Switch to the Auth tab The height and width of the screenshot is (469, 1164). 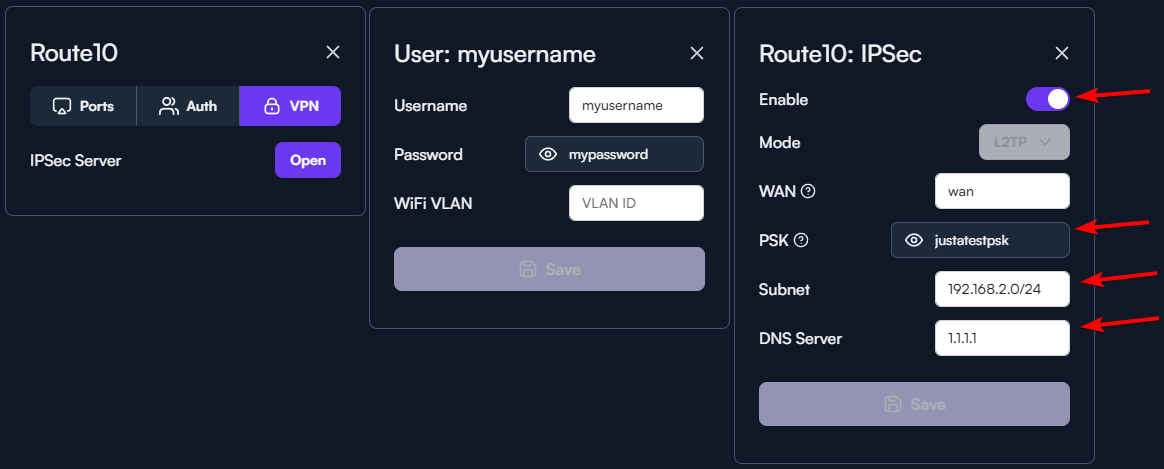[x=188, y=106]
